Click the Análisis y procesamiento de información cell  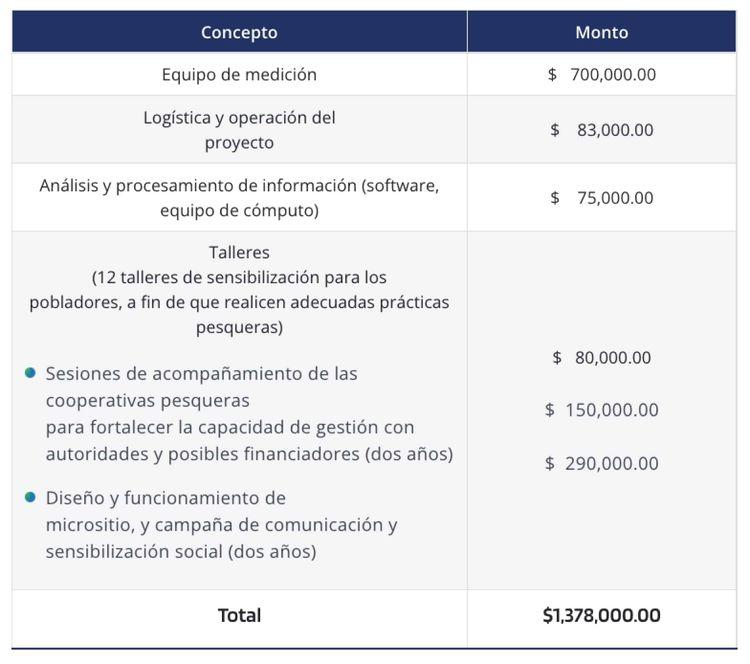pos(239,198)
